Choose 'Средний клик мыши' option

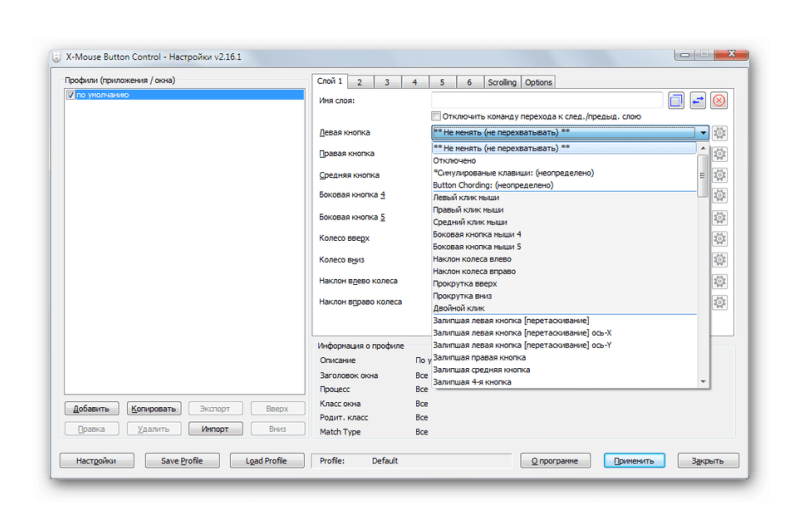[564, 222]
